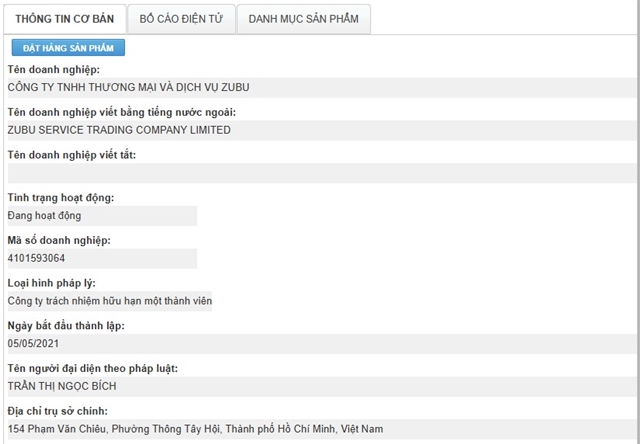640x444 pixels.
Task: Click the legal type value Công ty trách nhiệm hữu hạn một thành viên
Action: pos(110,300)
